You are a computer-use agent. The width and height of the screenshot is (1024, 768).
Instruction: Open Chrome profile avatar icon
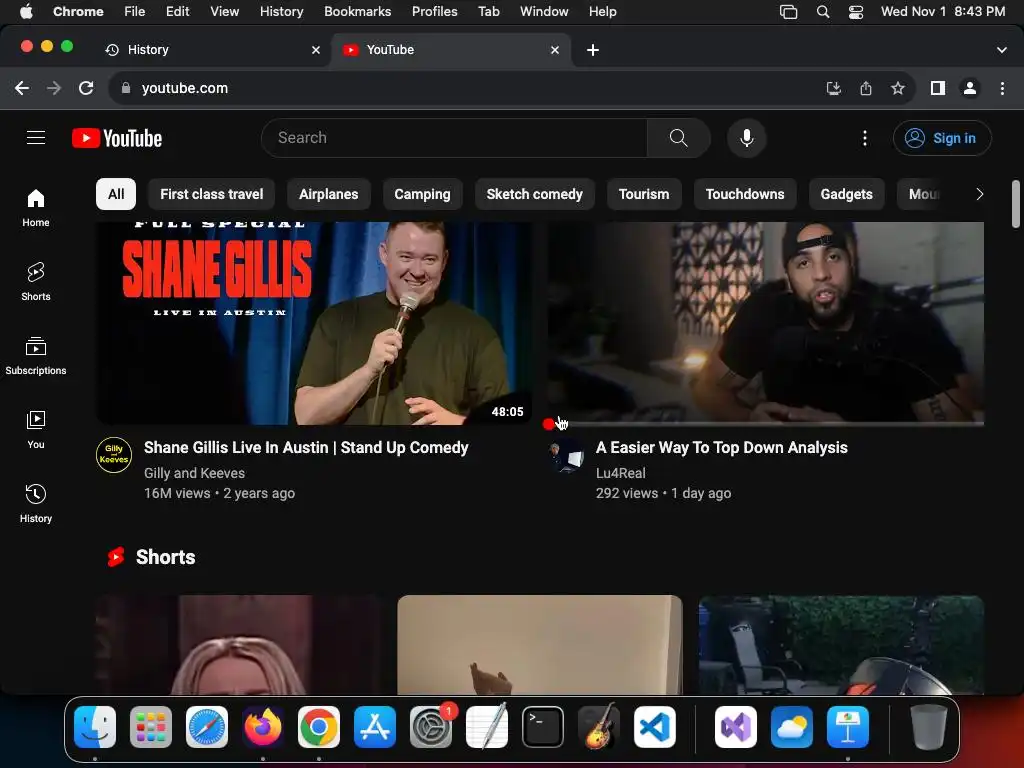click(970, 88)
